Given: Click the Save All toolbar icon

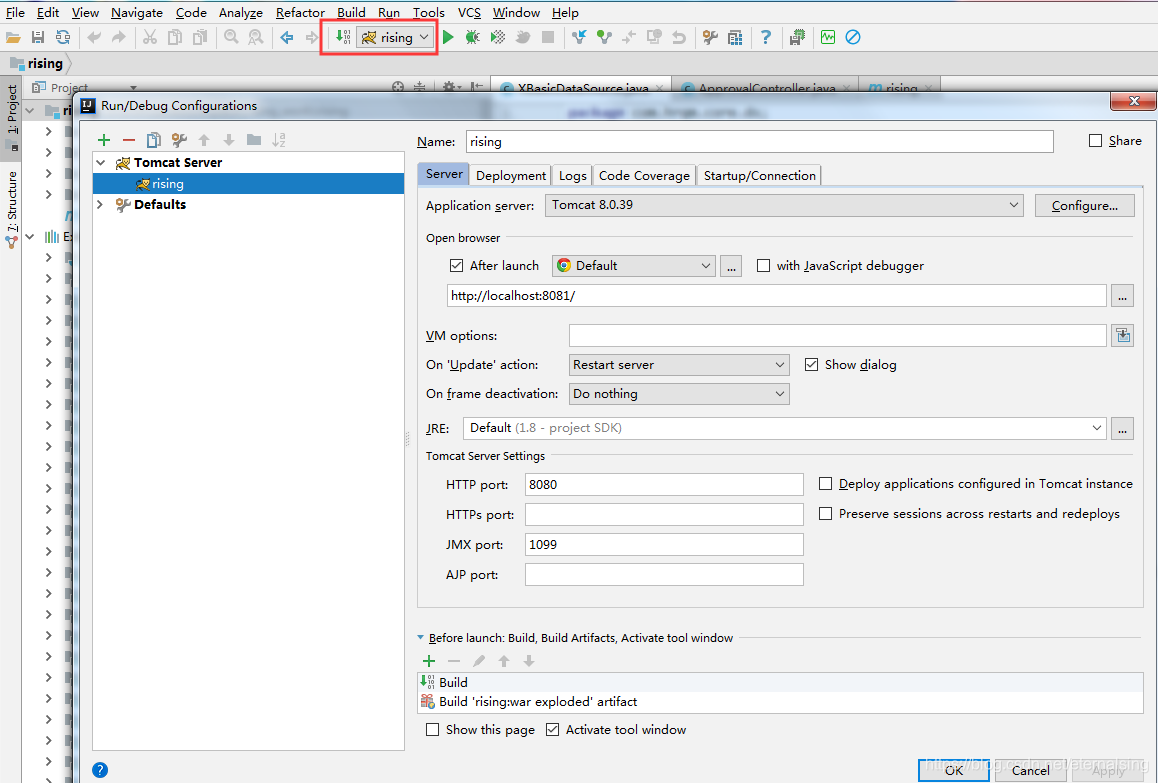Looking at the screenshot, I should (38, 37).
